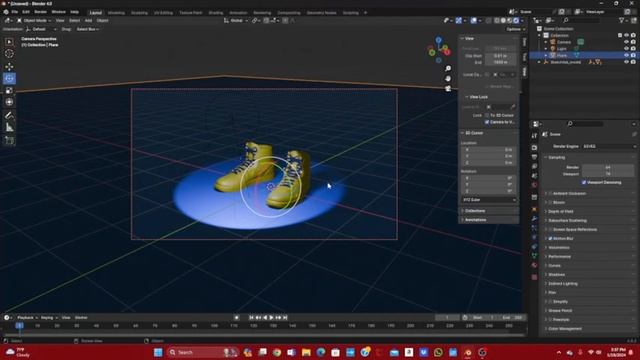Viewport: 640px width, 360px height.
Task: Select the Scale tool in toolbar
Action: tap(9, 90)
